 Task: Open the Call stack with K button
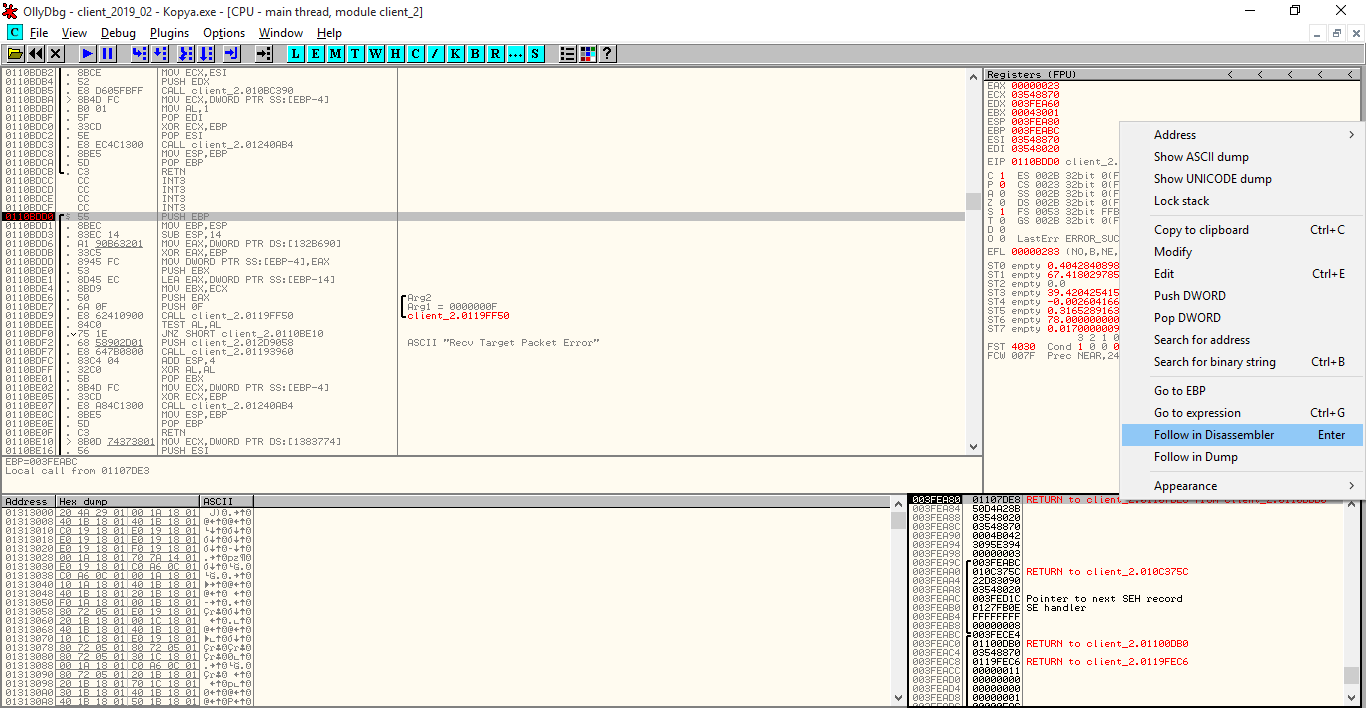456,53
